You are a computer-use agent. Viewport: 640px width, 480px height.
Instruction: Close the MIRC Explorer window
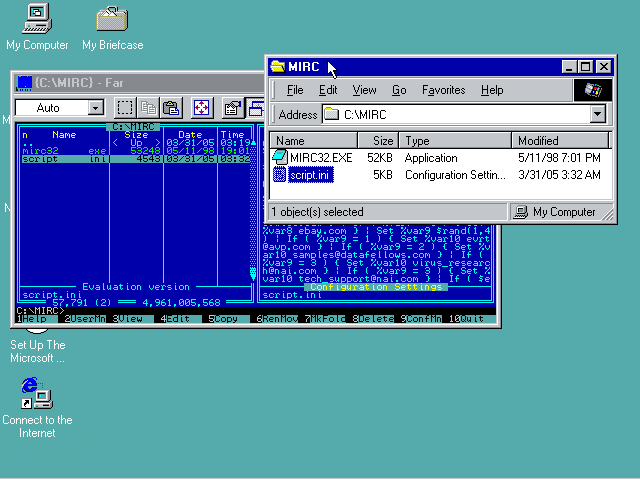pyautogui.click(x=604, y=67)
